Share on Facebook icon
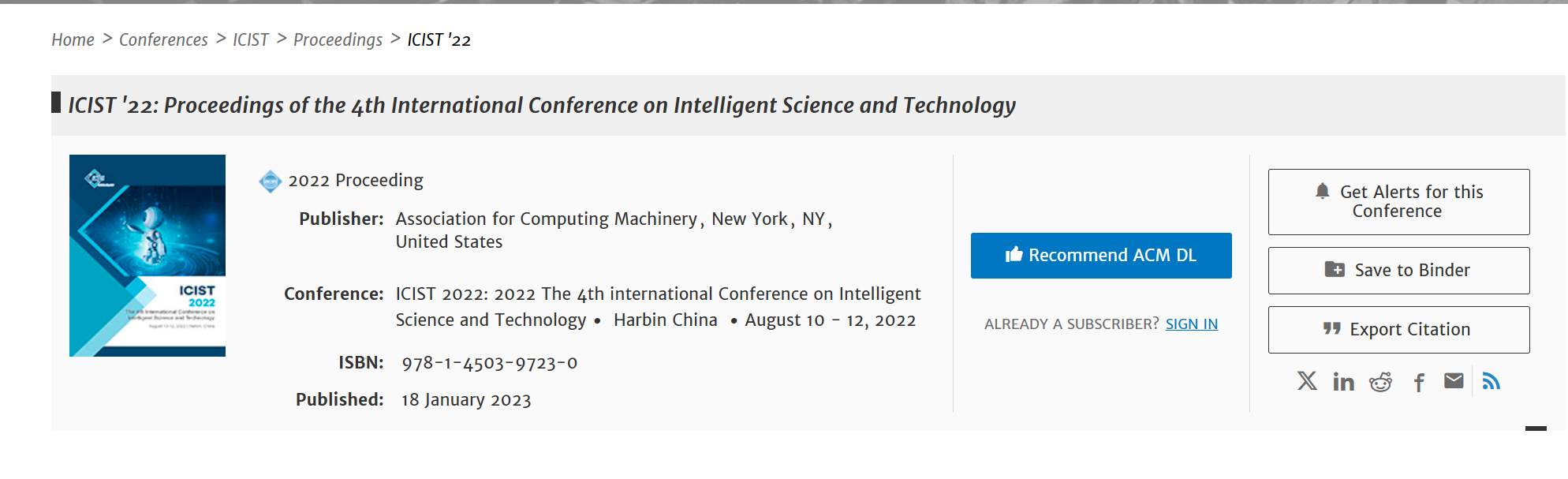The width and height of the screenshot is (1568, 479). [1419, 383]
